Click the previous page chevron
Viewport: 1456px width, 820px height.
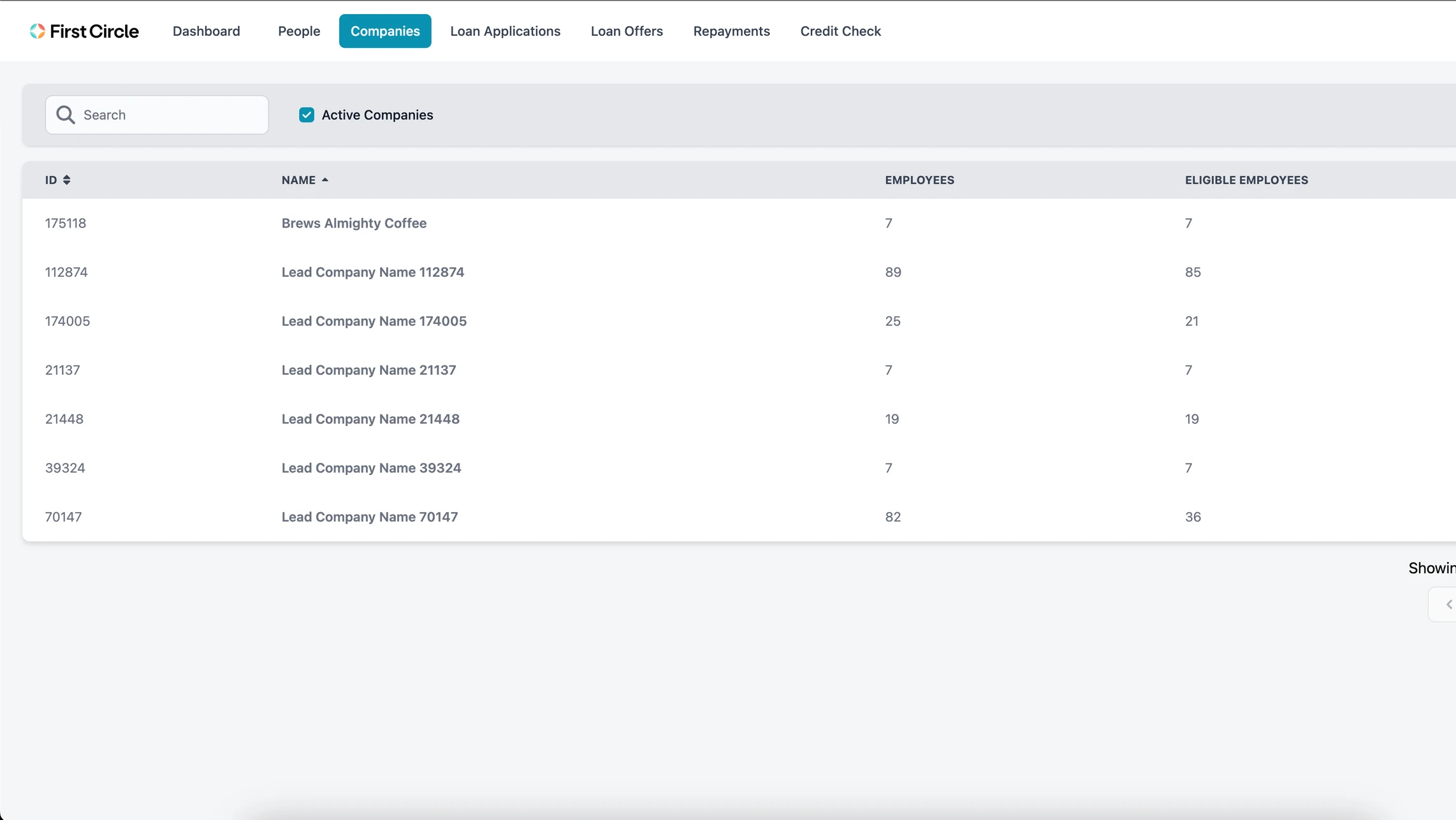(x=1448, y=604)
